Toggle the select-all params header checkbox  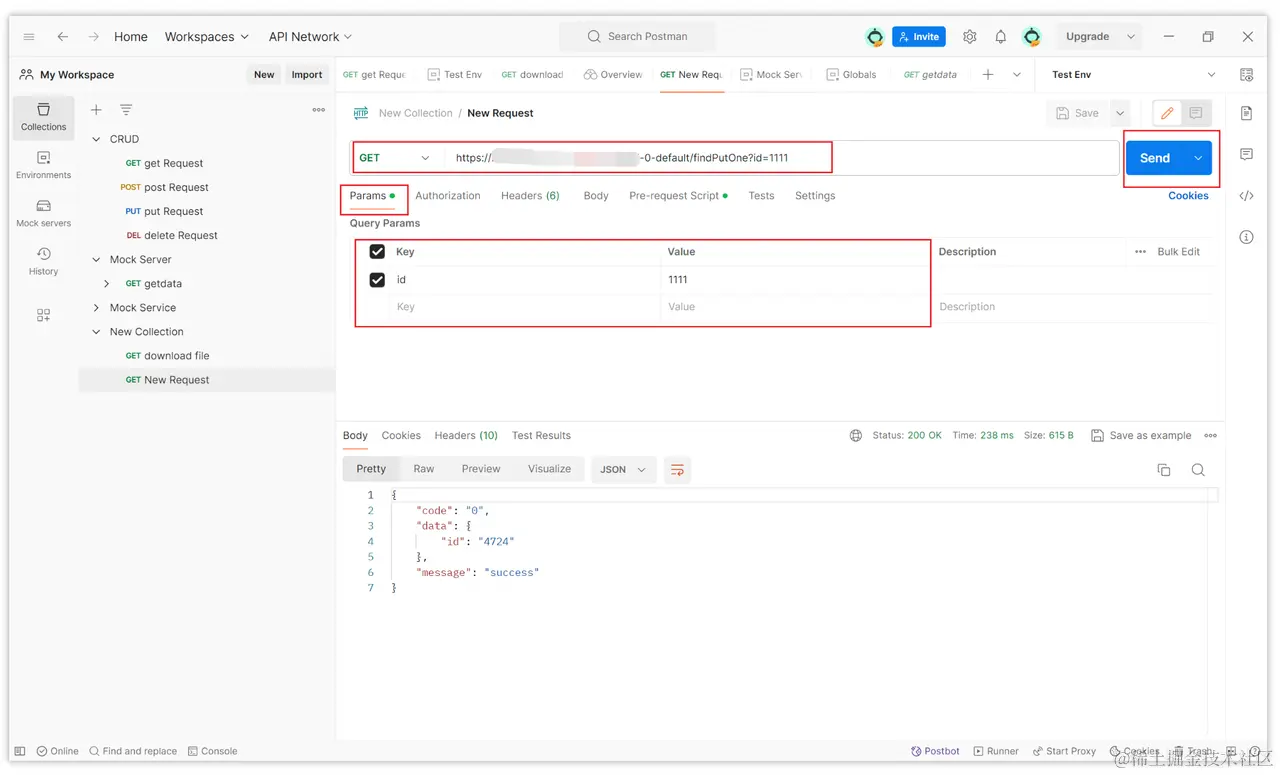(x=377, y=252)
